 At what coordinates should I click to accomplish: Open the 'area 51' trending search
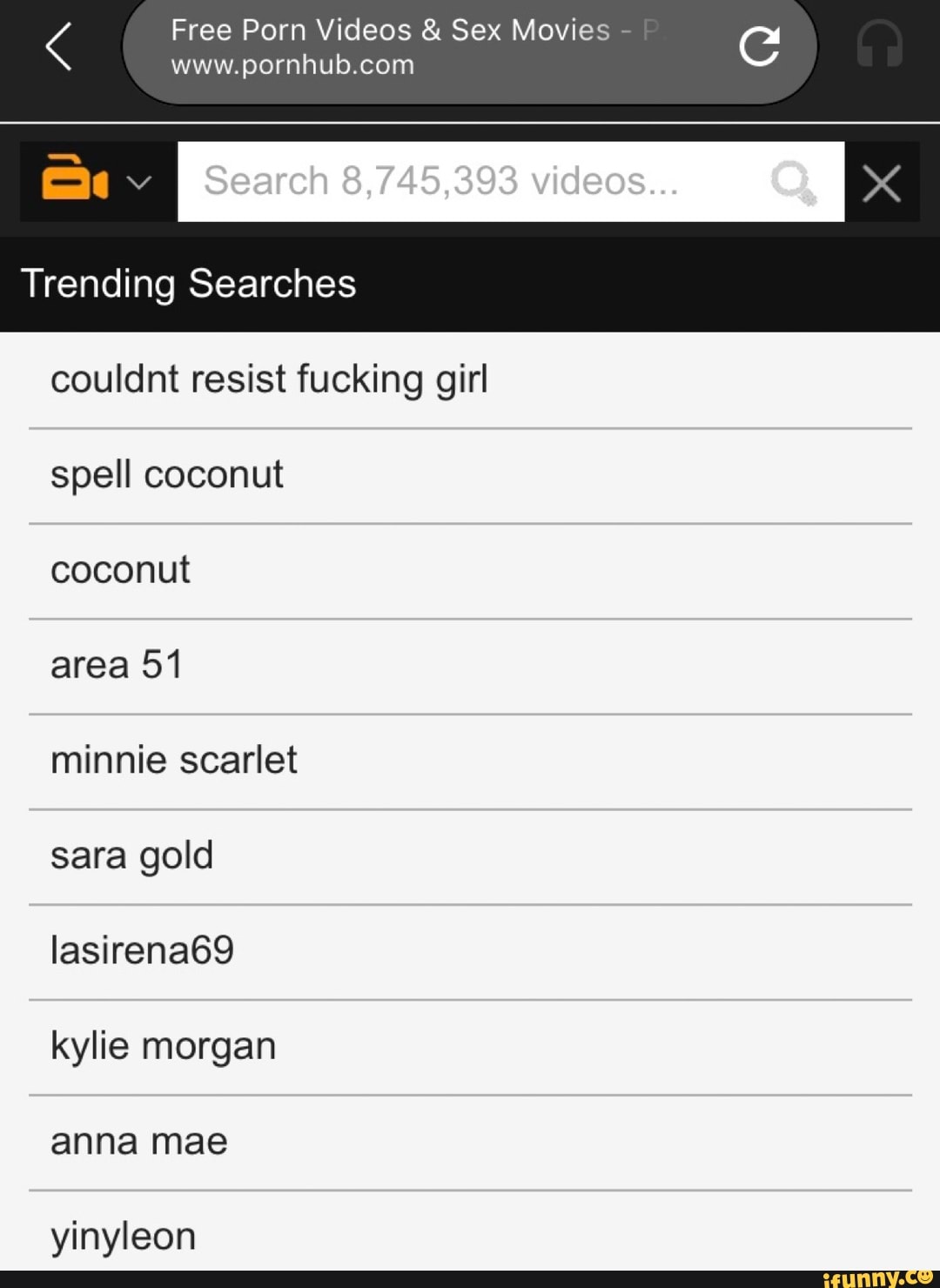(117, 666)
